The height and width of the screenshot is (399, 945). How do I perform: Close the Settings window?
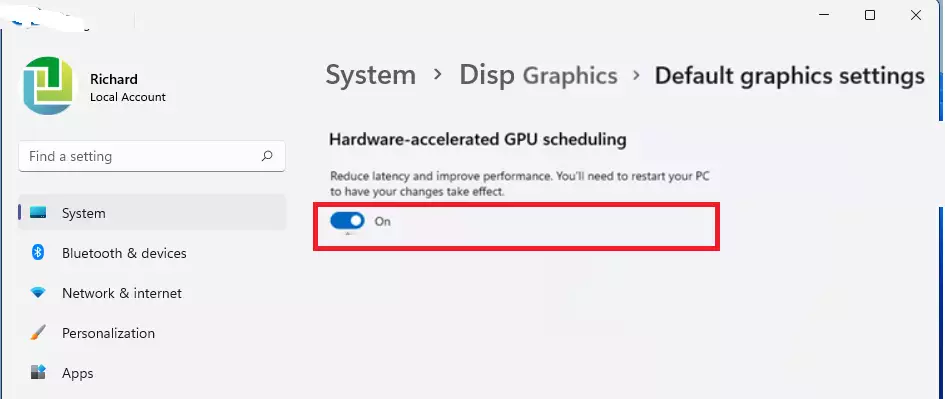click(x=915, y=15)
